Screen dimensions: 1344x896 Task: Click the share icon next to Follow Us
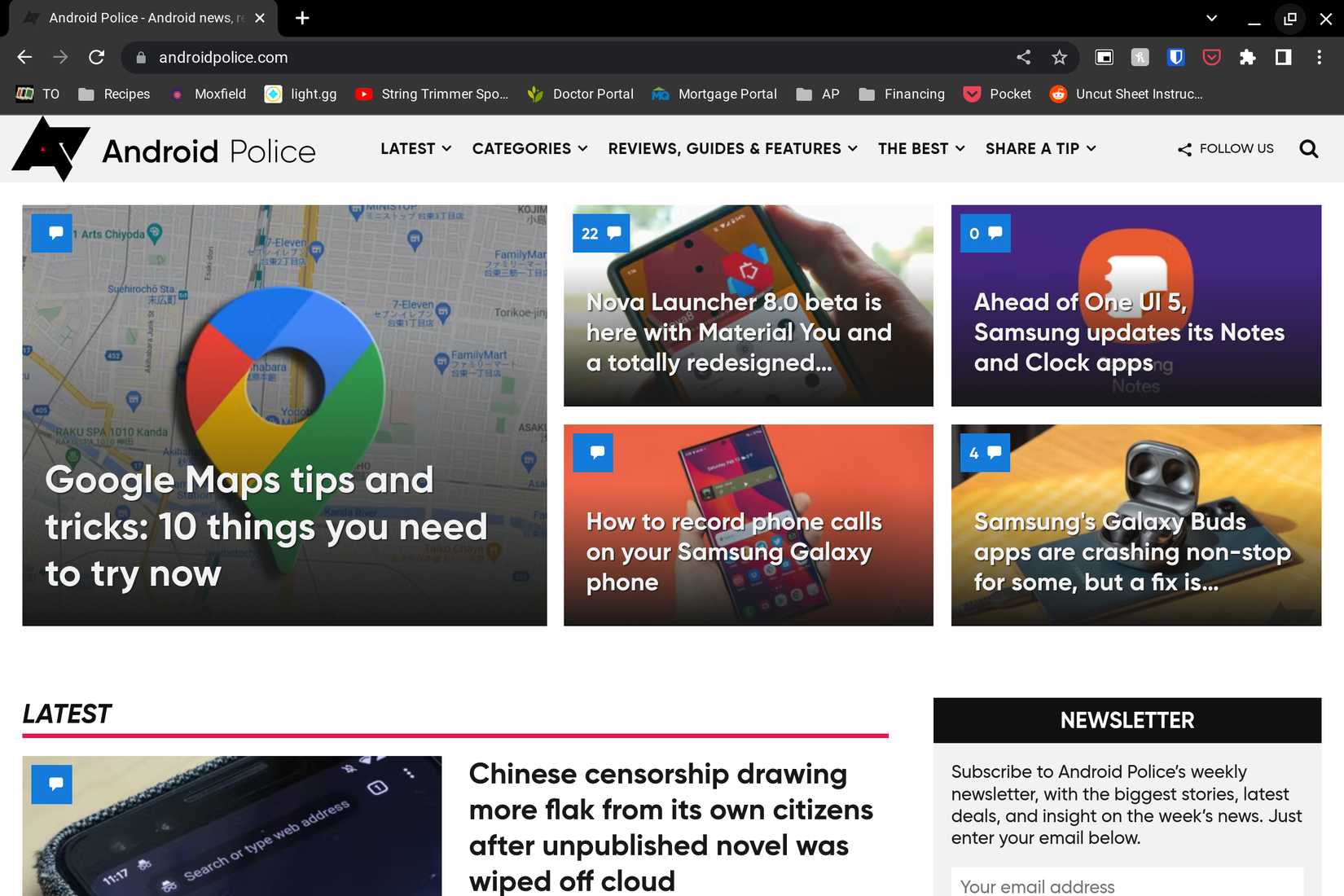[1183, 149]
